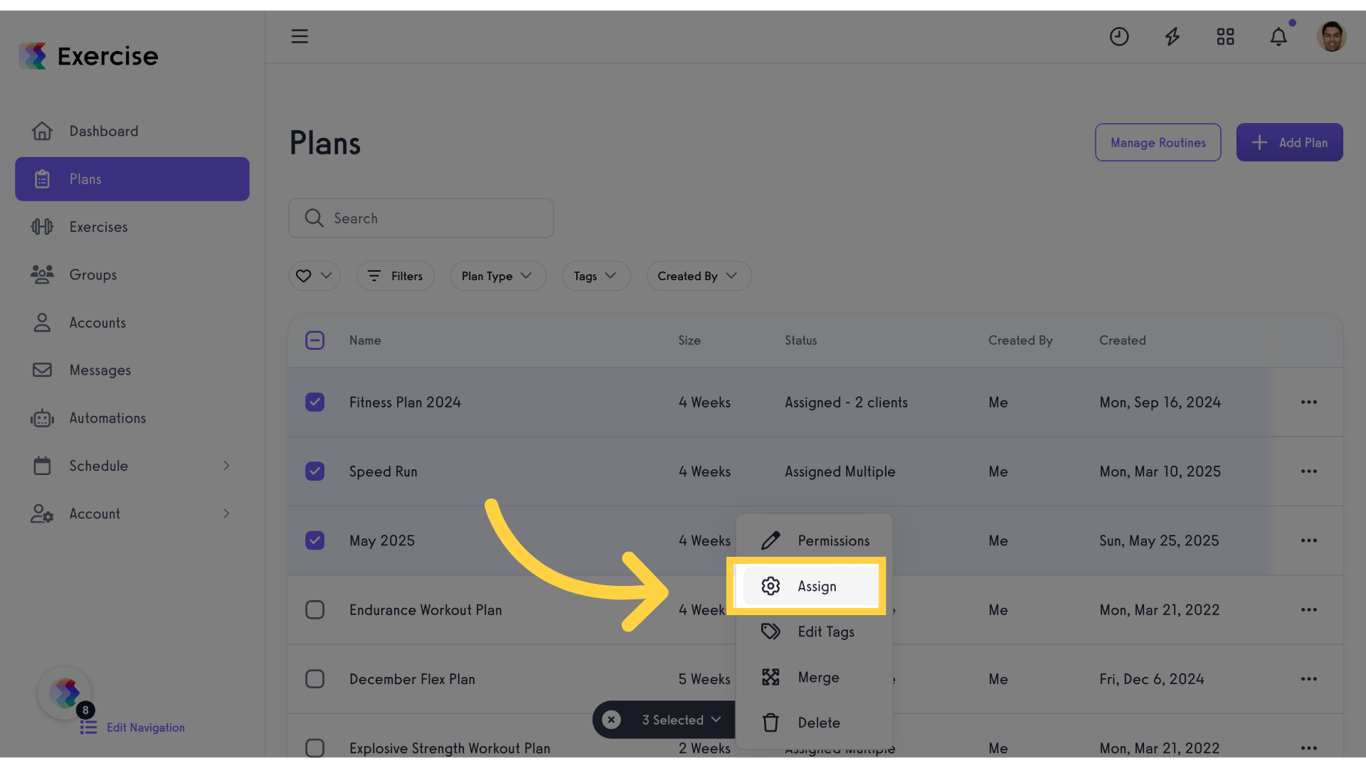Click the Add Plan button
The width and height of the screenshot is (1366, 768).
tap(1289, 143)
